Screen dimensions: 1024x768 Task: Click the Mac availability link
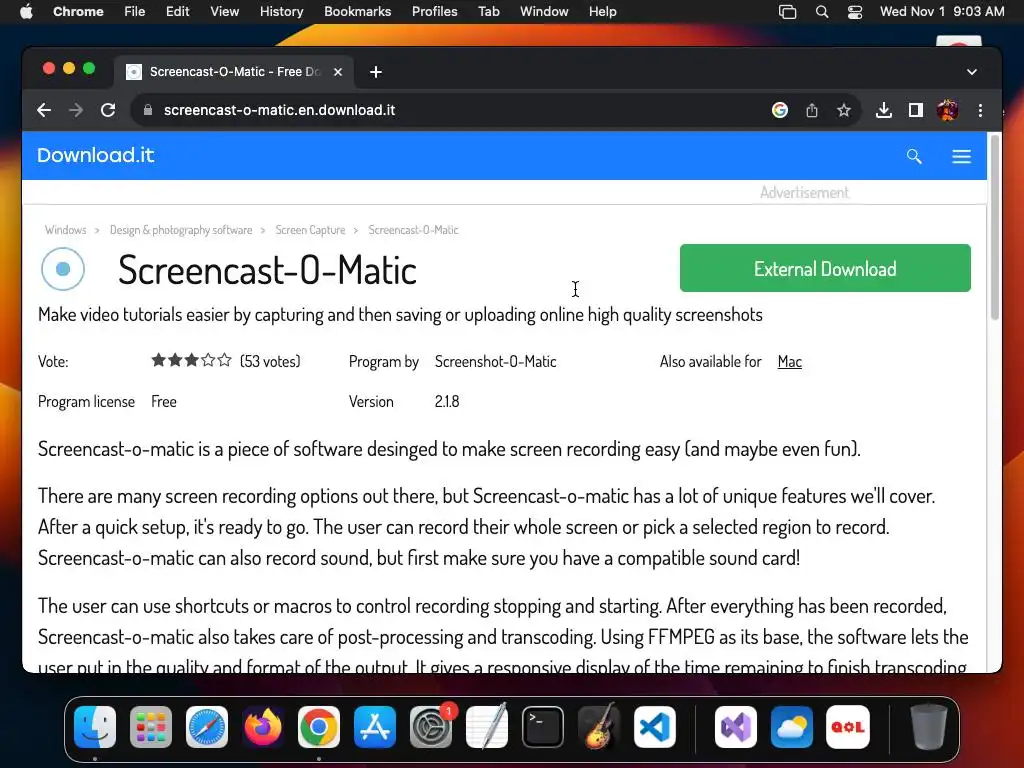(x=790, y=362)
